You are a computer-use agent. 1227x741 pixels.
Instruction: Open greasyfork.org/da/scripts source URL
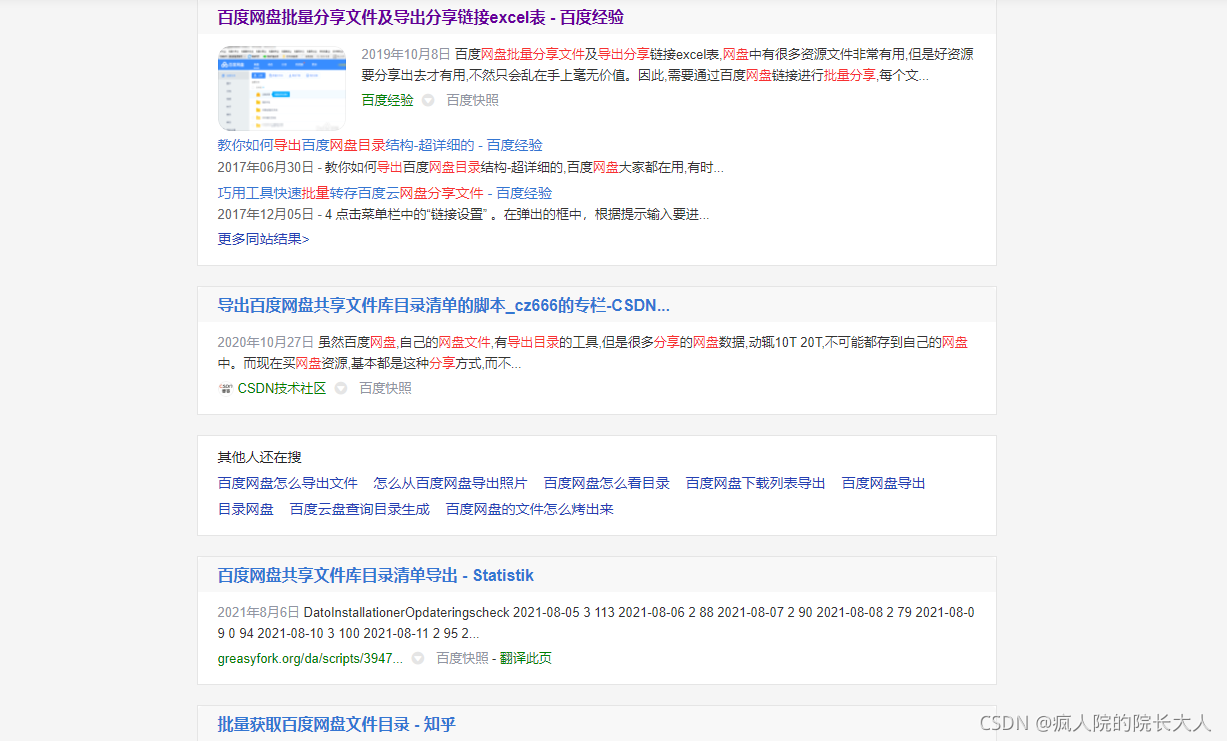click(310, 658)
